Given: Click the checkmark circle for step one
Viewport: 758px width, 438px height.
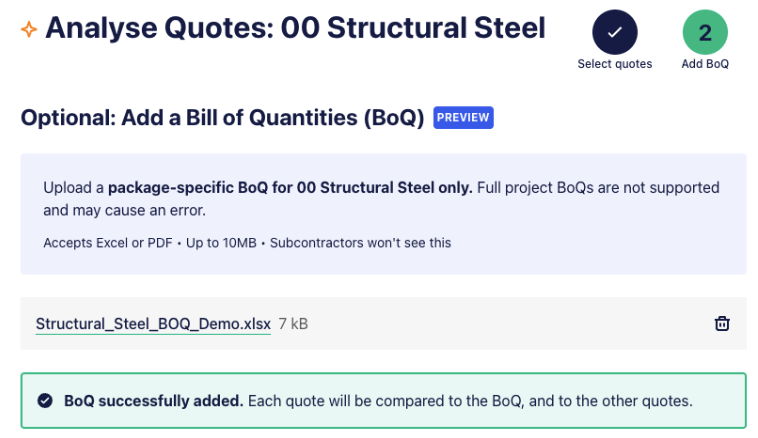Looking at the screenshot, I should pos(615,32).
